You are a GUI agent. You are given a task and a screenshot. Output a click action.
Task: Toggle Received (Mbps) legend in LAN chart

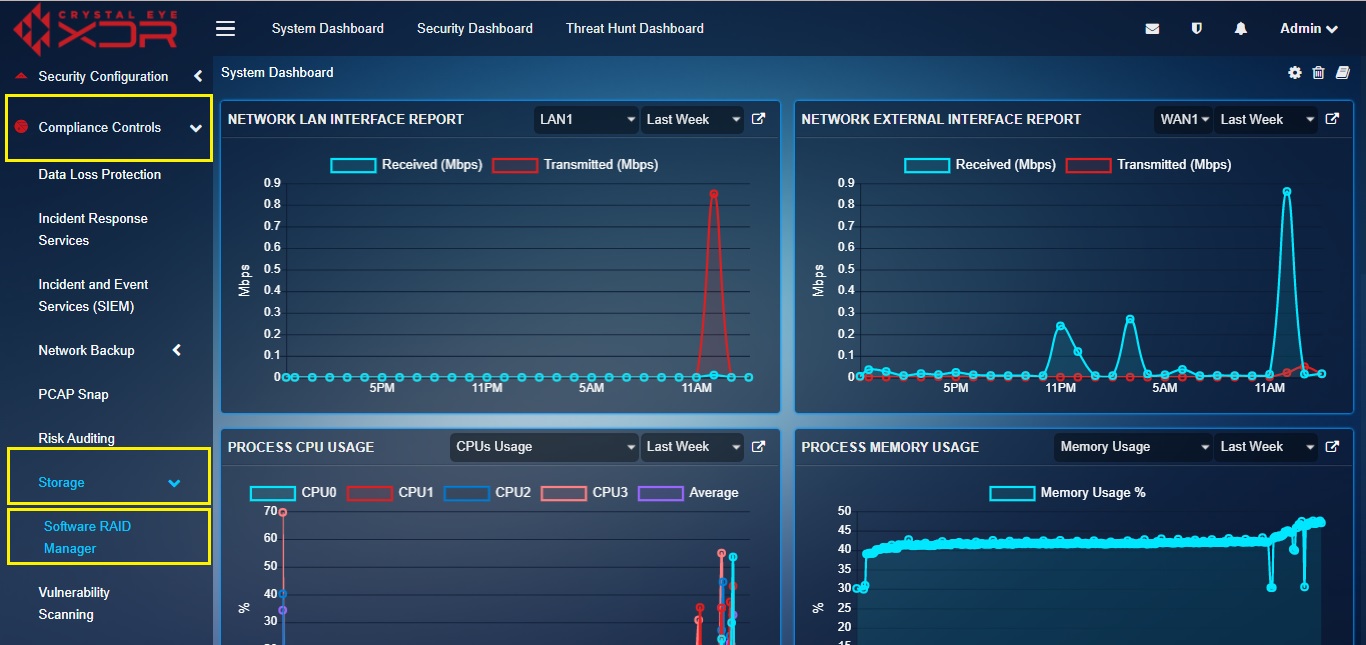406,165
